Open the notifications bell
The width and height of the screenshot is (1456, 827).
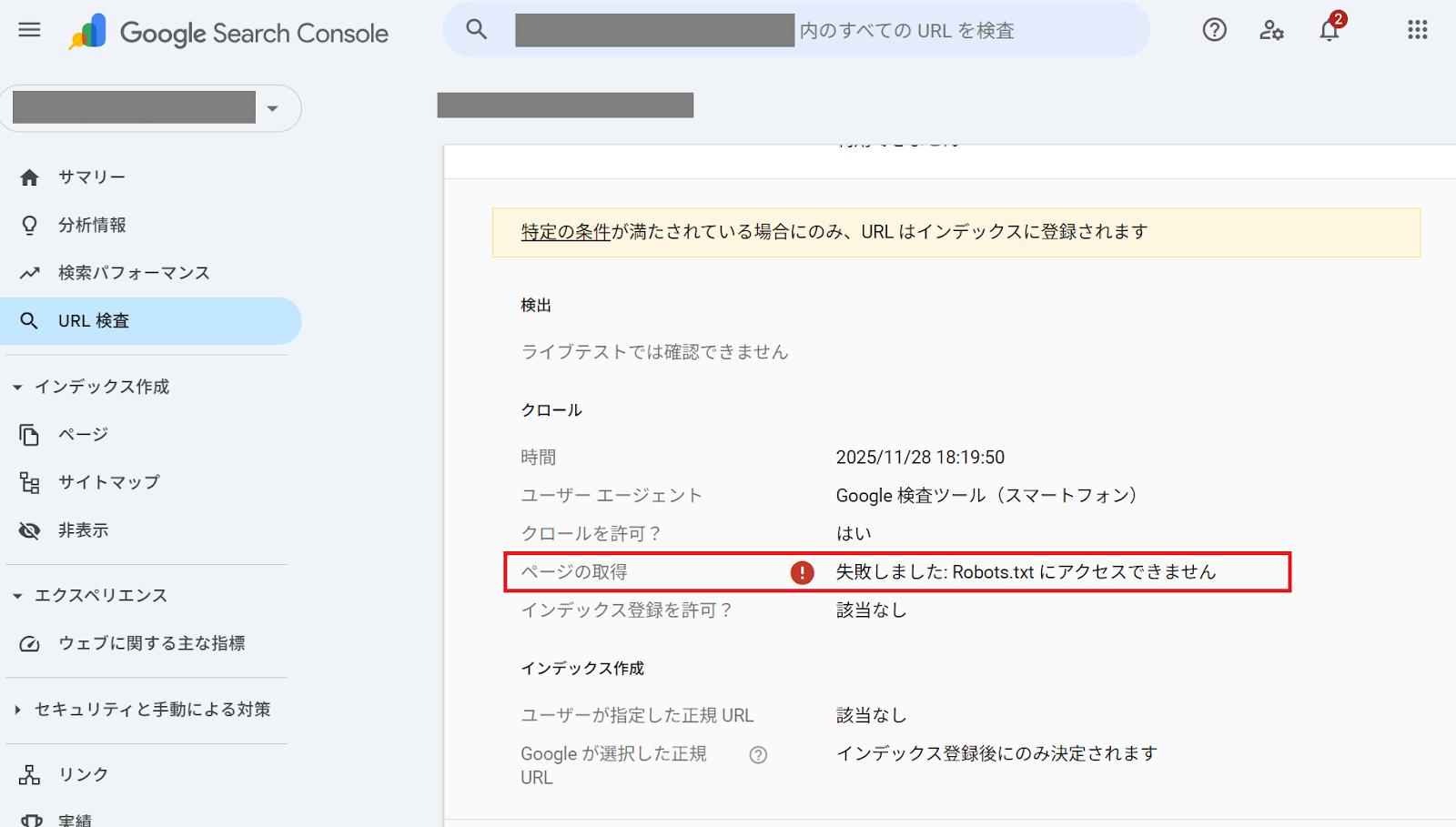coord(1330,30)
